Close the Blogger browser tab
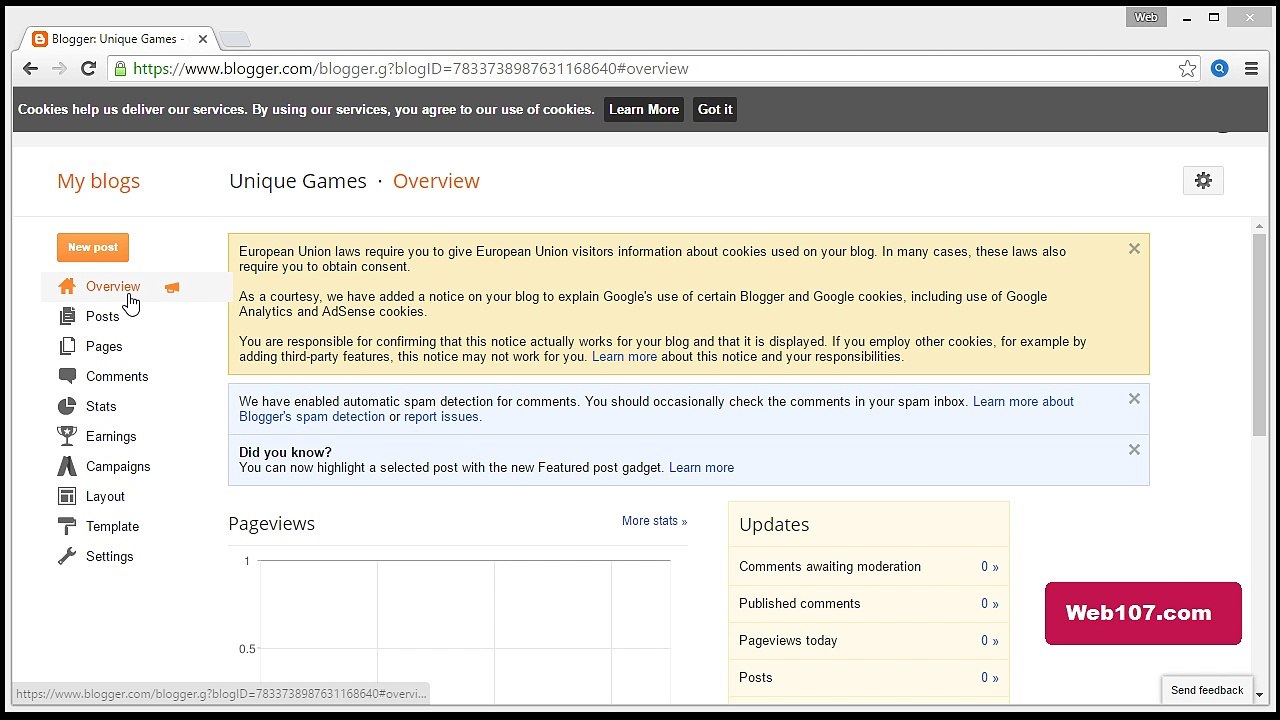 (x=203, y=39)
